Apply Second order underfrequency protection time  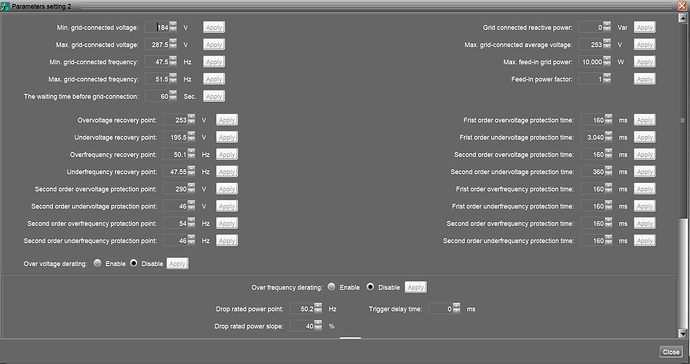pos(645,240)
